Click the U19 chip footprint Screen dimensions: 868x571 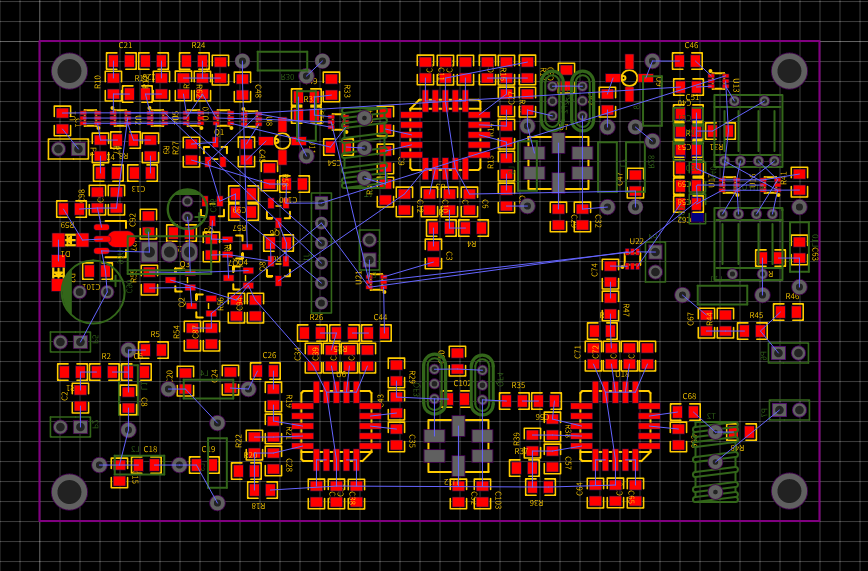(615, 425)
